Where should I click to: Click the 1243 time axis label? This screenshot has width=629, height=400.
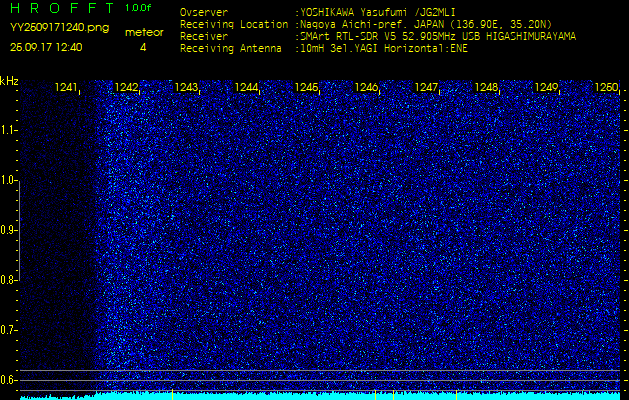pos(186,87)
